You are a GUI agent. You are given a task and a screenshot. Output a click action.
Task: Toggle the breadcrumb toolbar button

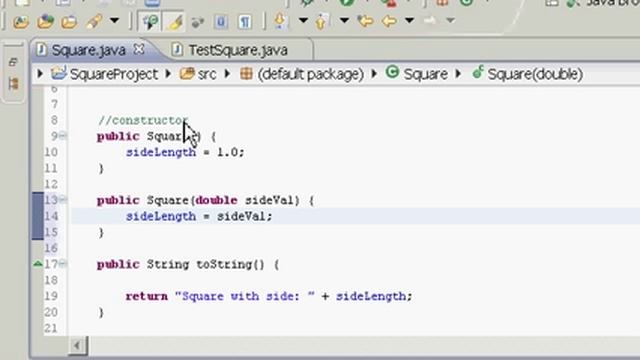(150, 21)
